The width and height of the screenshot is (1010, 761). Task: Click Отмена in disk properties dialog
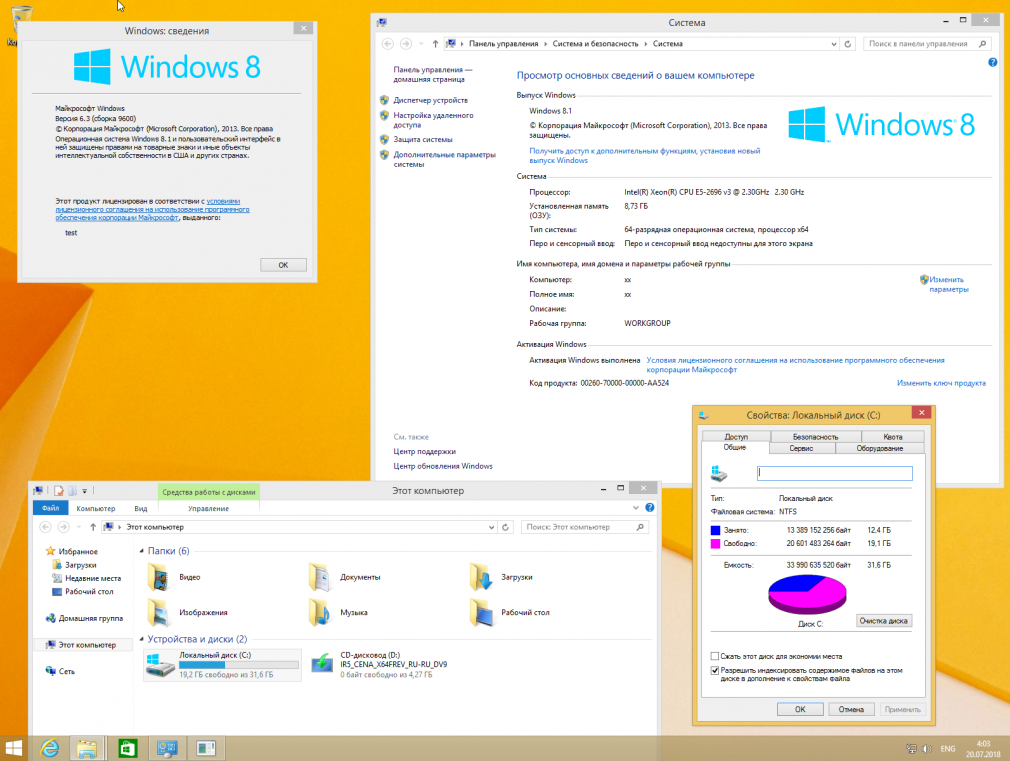tap(851, 709)
